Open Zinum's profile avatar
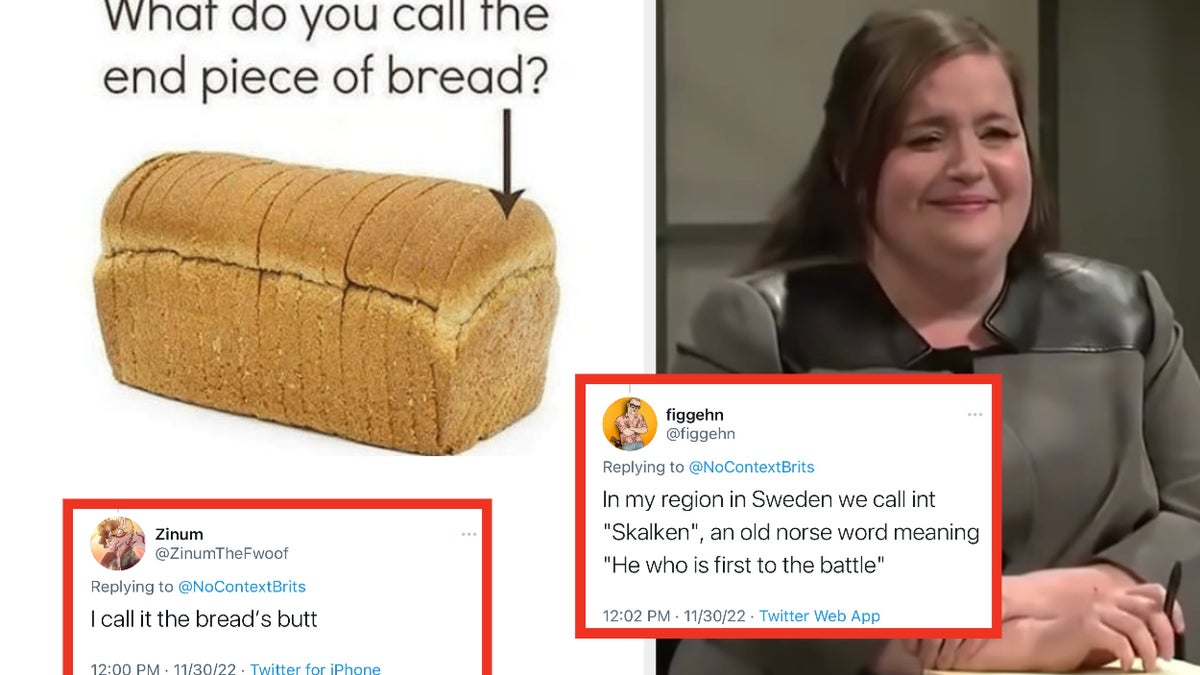 click(118, 543)
